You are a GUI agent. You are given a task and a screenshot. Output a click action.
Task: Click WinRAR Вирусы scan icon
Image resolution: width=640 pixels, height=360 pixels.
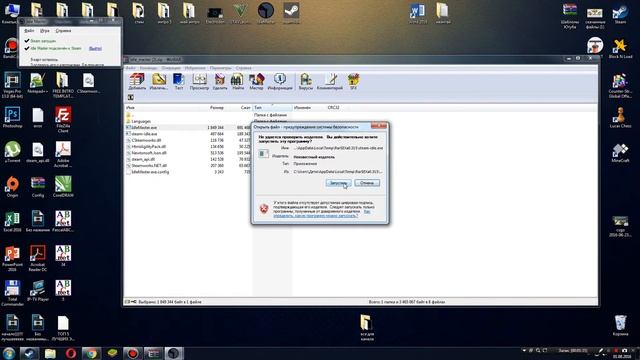click(306, 82)
